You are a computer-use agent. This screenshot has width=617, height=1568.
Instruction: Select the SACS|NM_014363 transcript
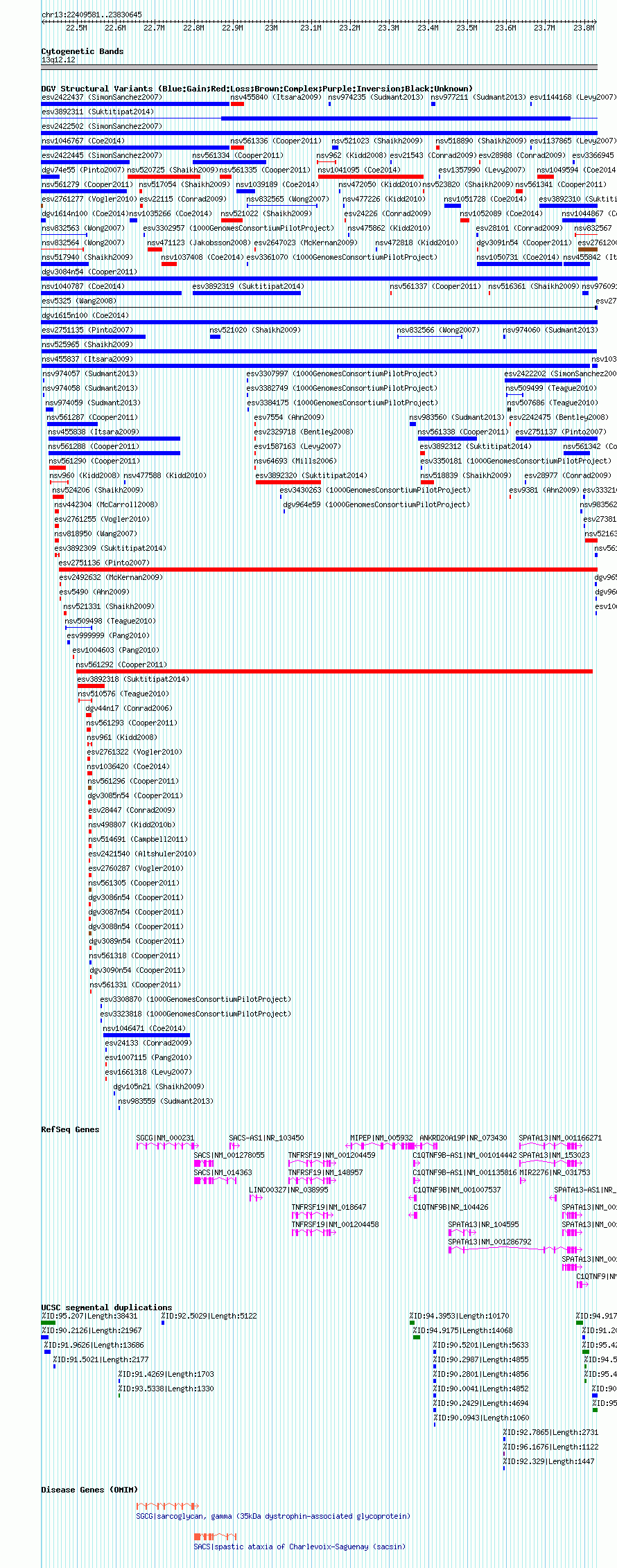click(223, 1172)
